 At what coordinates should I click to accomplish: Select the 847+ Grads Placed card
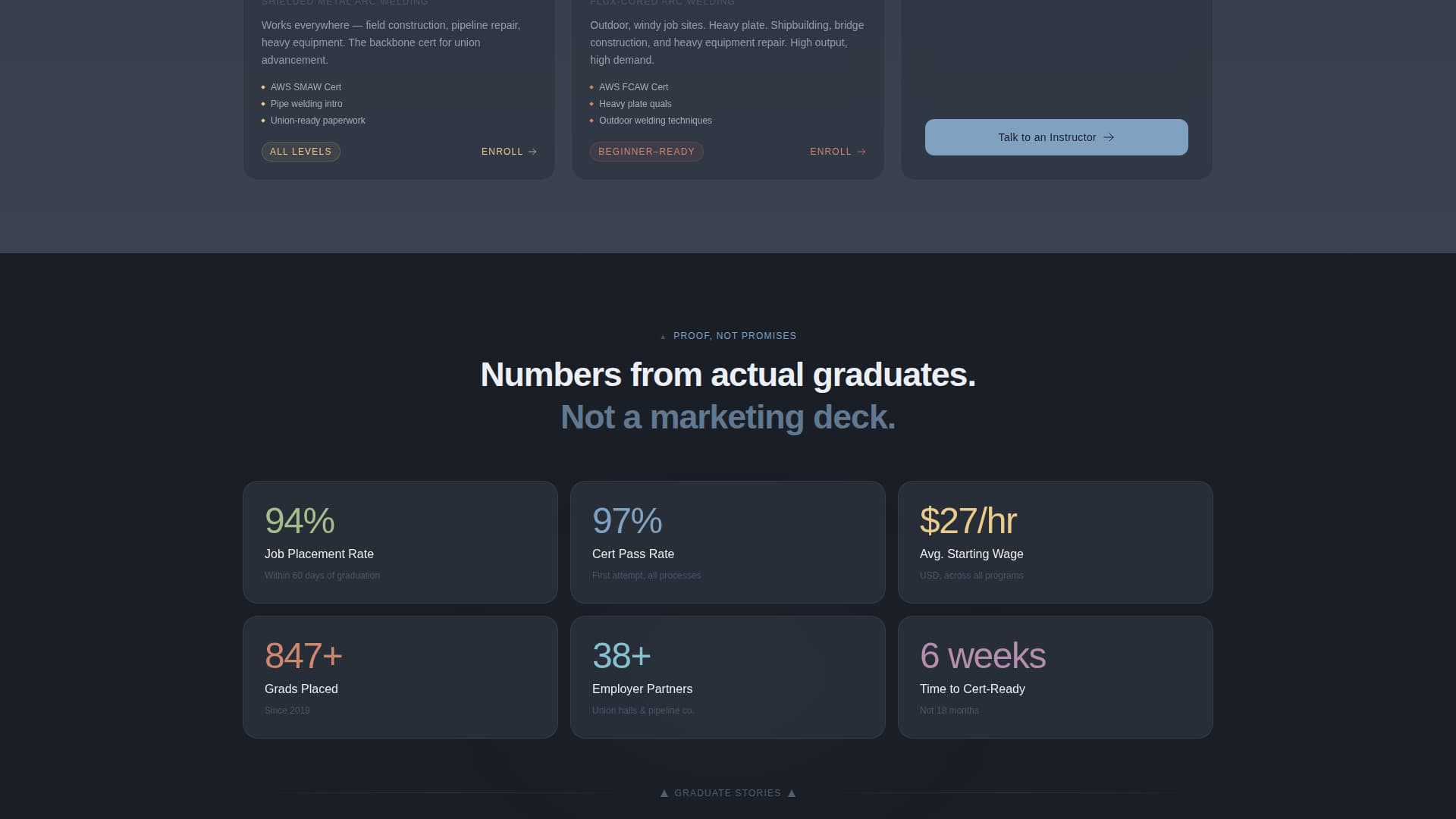[x=400, y=677]
